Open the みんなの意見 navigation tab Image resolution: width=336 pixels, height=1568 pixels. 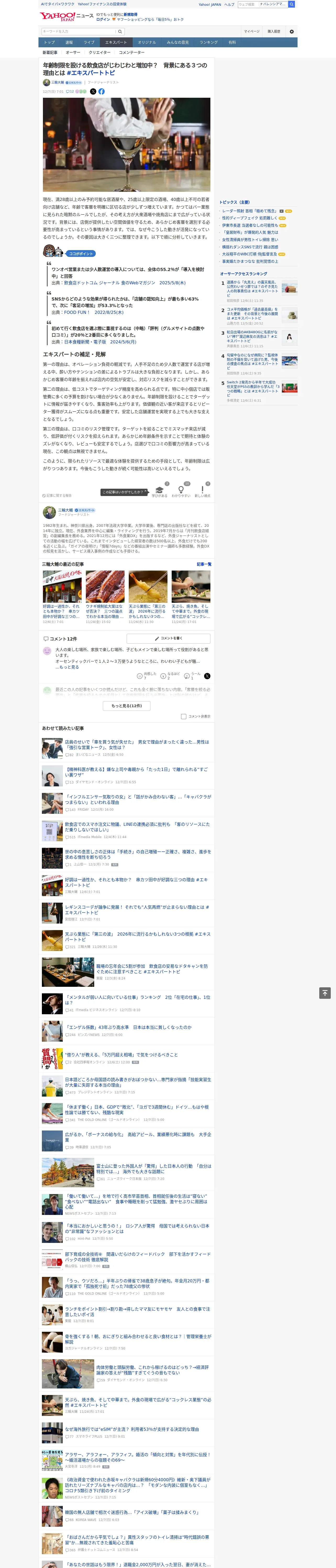[x=178, y=43]
